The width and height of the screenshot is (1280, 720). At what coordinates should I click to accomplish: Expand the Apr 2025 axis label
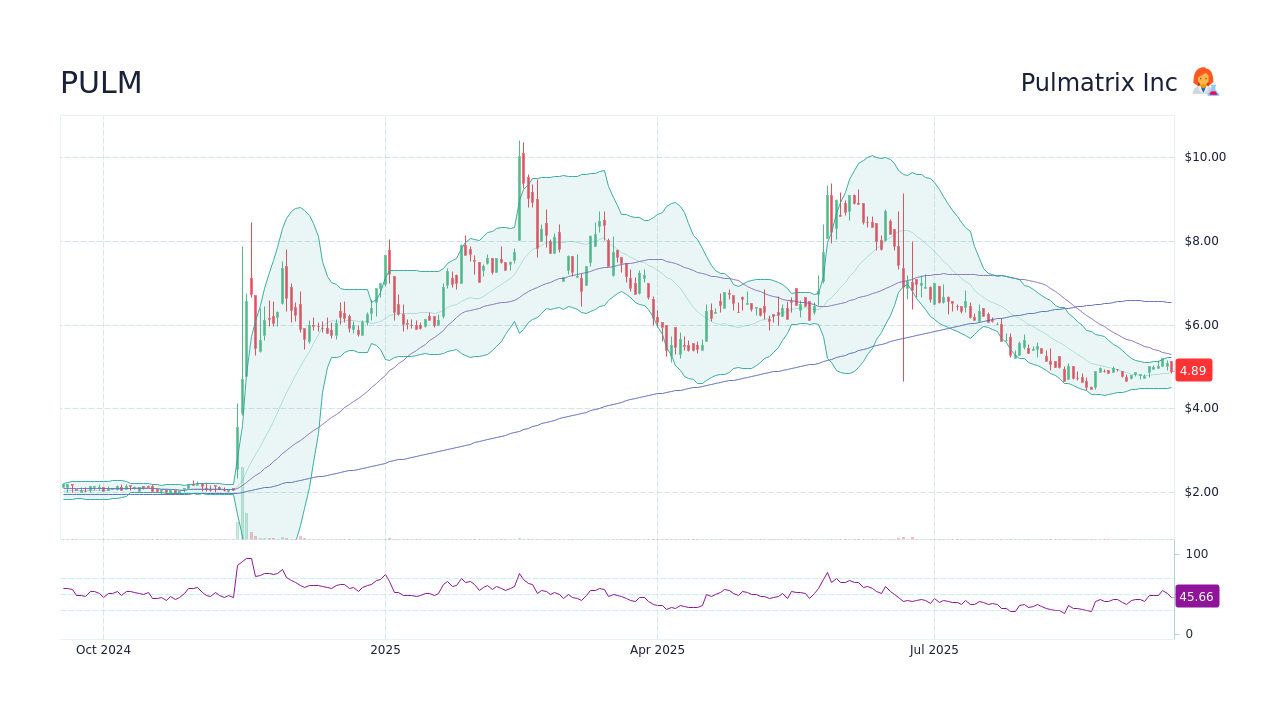tap(657, 649)
